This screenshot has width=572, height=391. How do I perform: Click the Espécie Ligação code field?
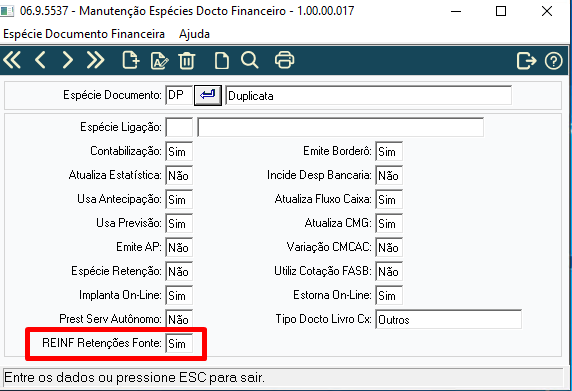(179, 127)
